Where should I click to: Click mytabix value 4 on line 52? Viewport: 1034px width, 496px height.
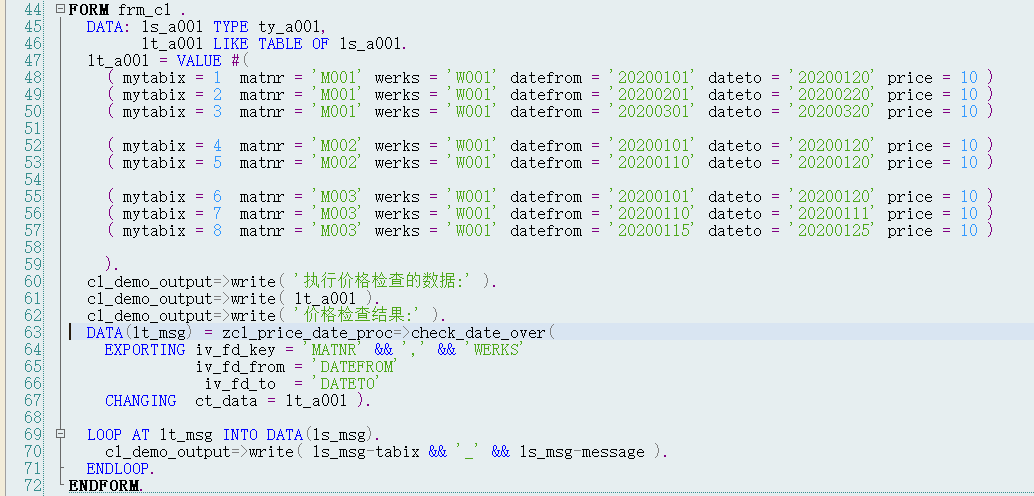[218, 146]
